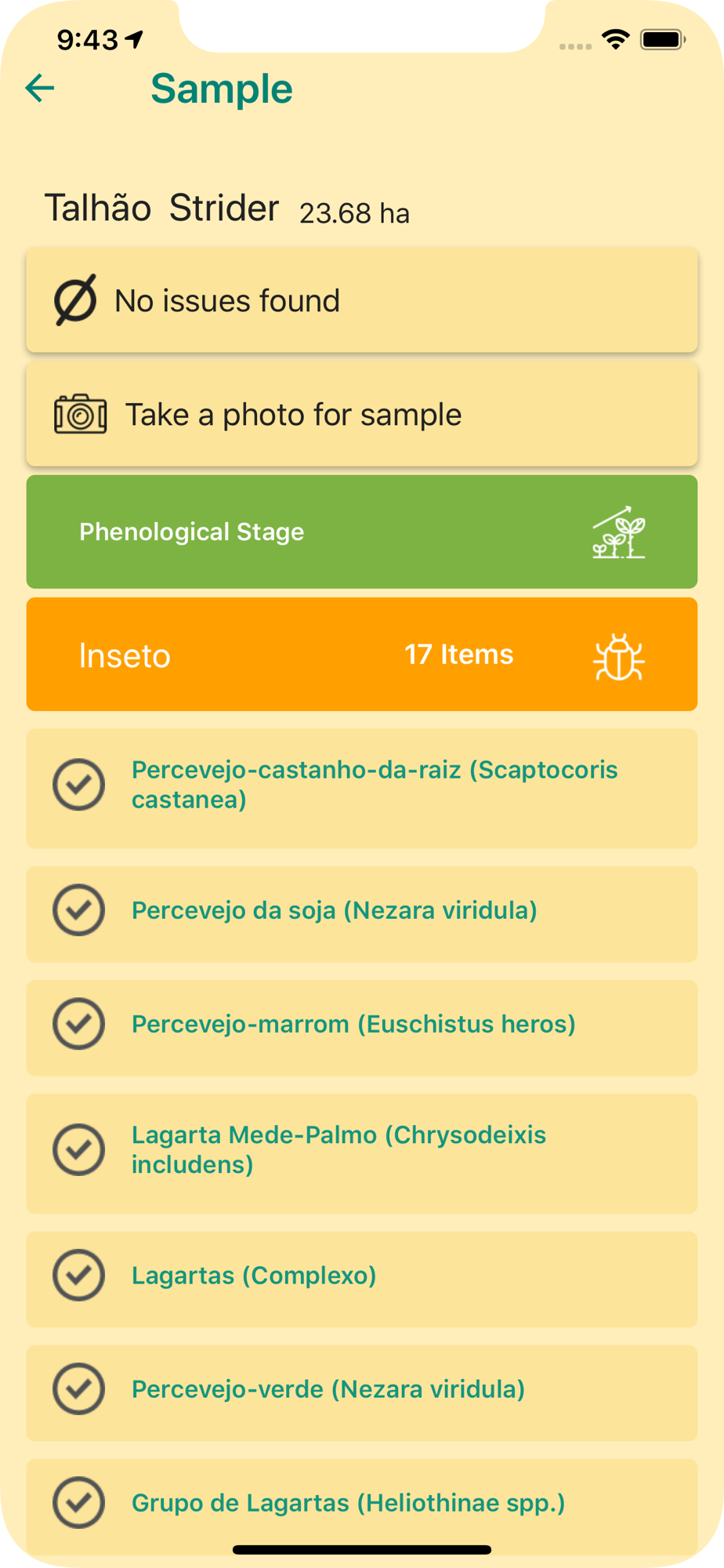Image resolution: width=724 pixels, height=1568 pixels.
Task: Tap the bug insect icon
Action: (618, 657)
